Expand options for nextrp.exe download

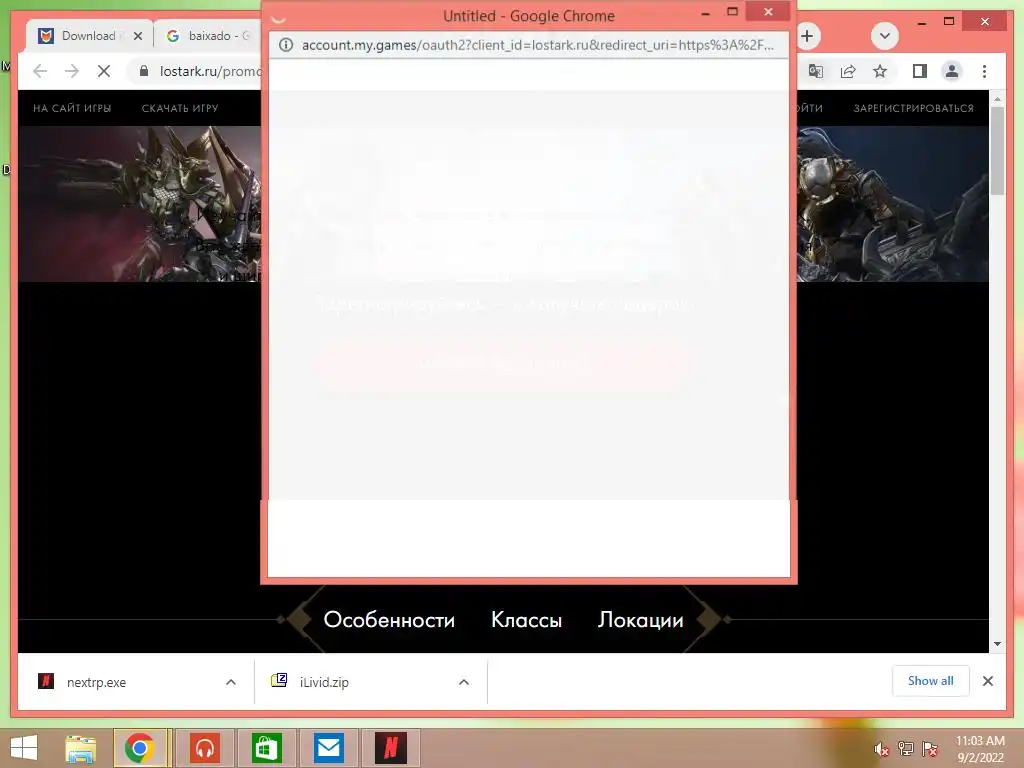(x=231, y=682)
